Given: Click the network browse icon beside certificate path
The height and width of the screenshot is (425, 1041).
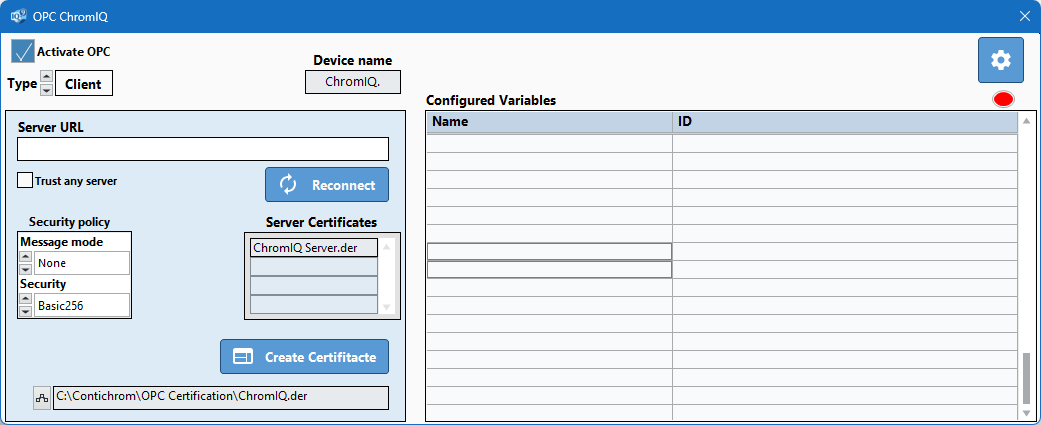Looking at the screenshot, I should [42, 398].
